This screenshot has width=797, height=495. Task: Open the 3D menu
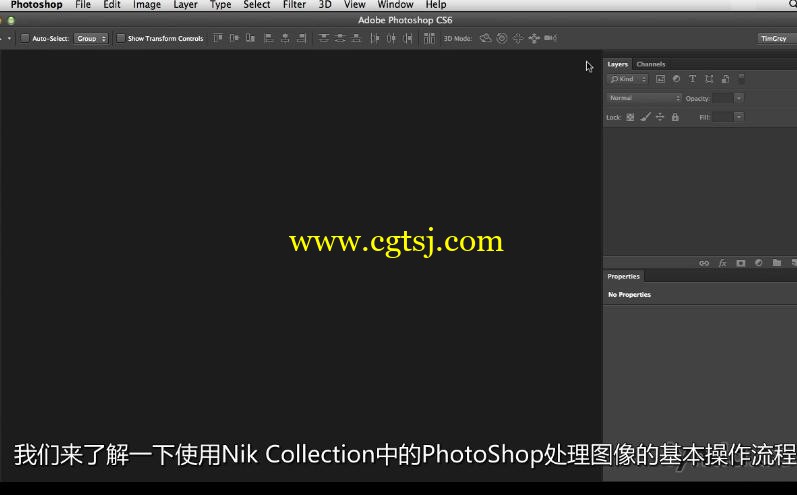[325, 5]
